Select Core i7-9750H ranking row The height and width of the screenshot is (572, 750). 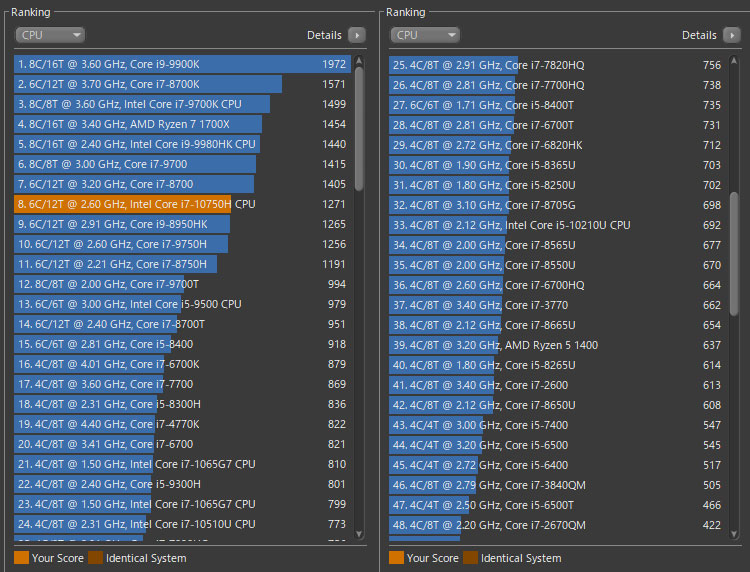pyautogui.click(x=183, y=244)
